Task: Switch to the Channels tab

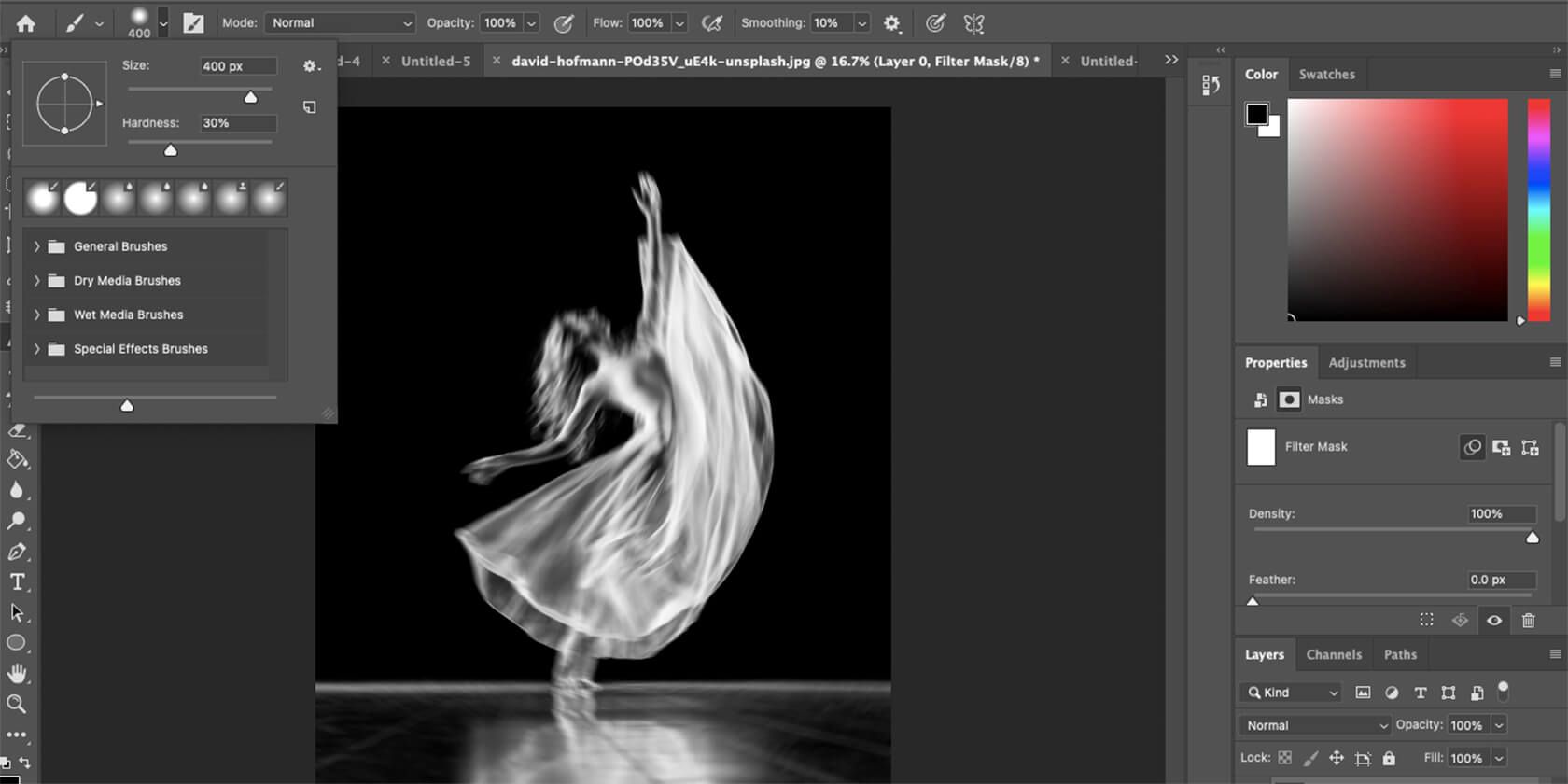Action: (1333, 654)
